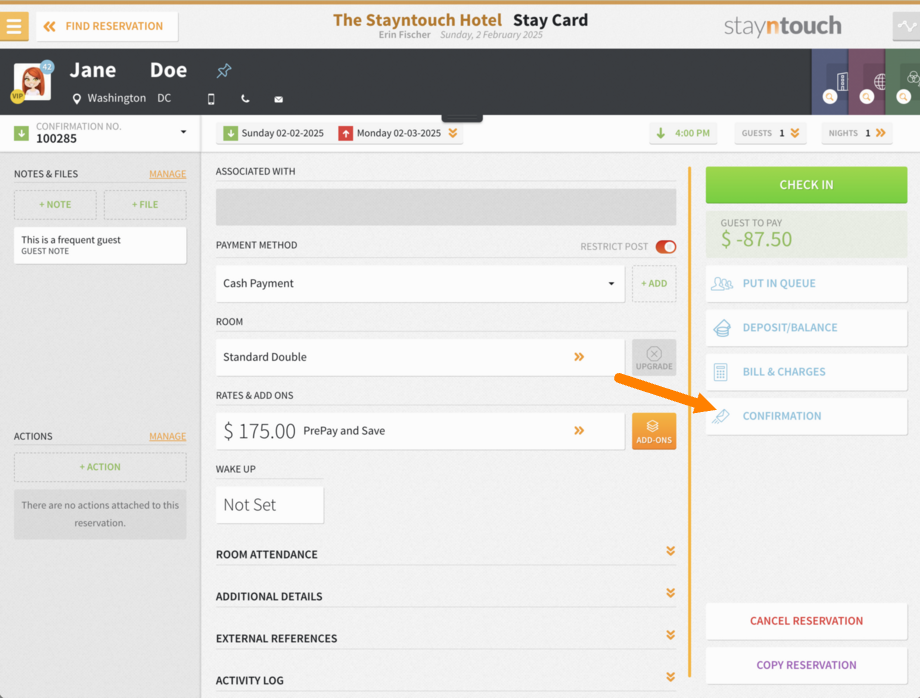Add a payment method
This screenshot has width=920, height=698.
tap(654, 283)
